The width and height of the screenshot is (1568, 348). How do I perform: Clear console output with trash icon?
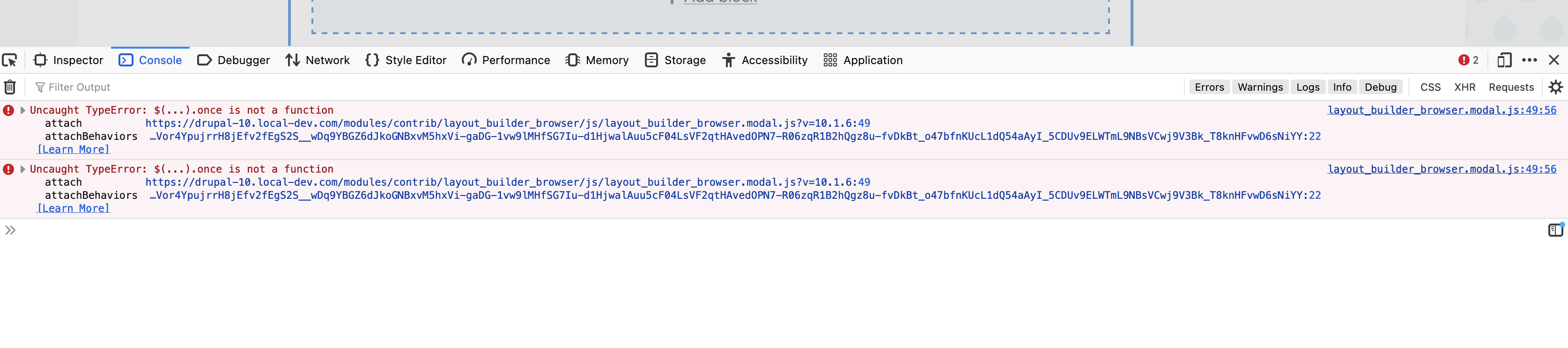tap(10, 87)
